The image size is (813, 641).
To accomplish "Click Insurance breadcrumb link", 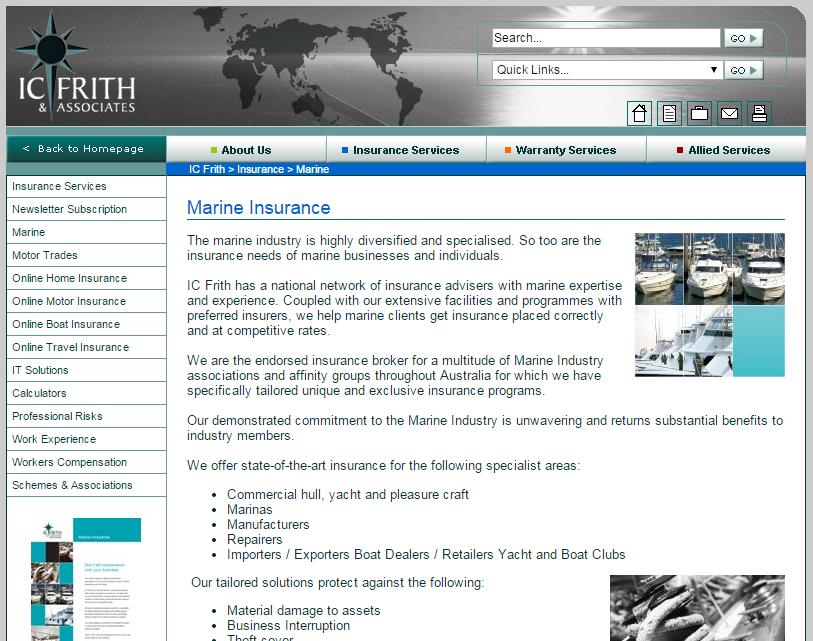I will pos(260,169).
